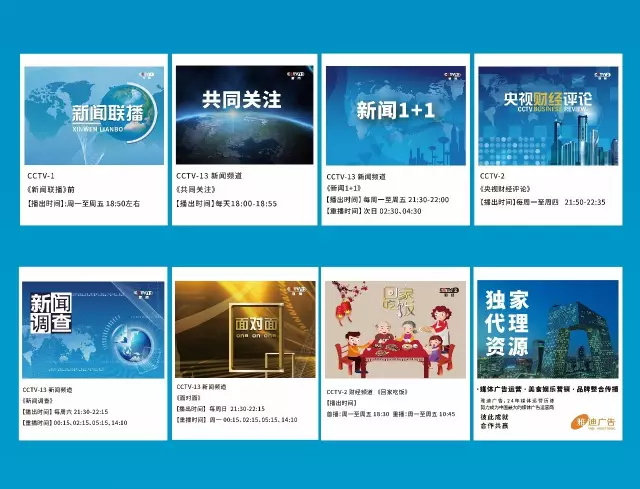Click the CCTV logo on 新闻联播 image

pos(147,76)
